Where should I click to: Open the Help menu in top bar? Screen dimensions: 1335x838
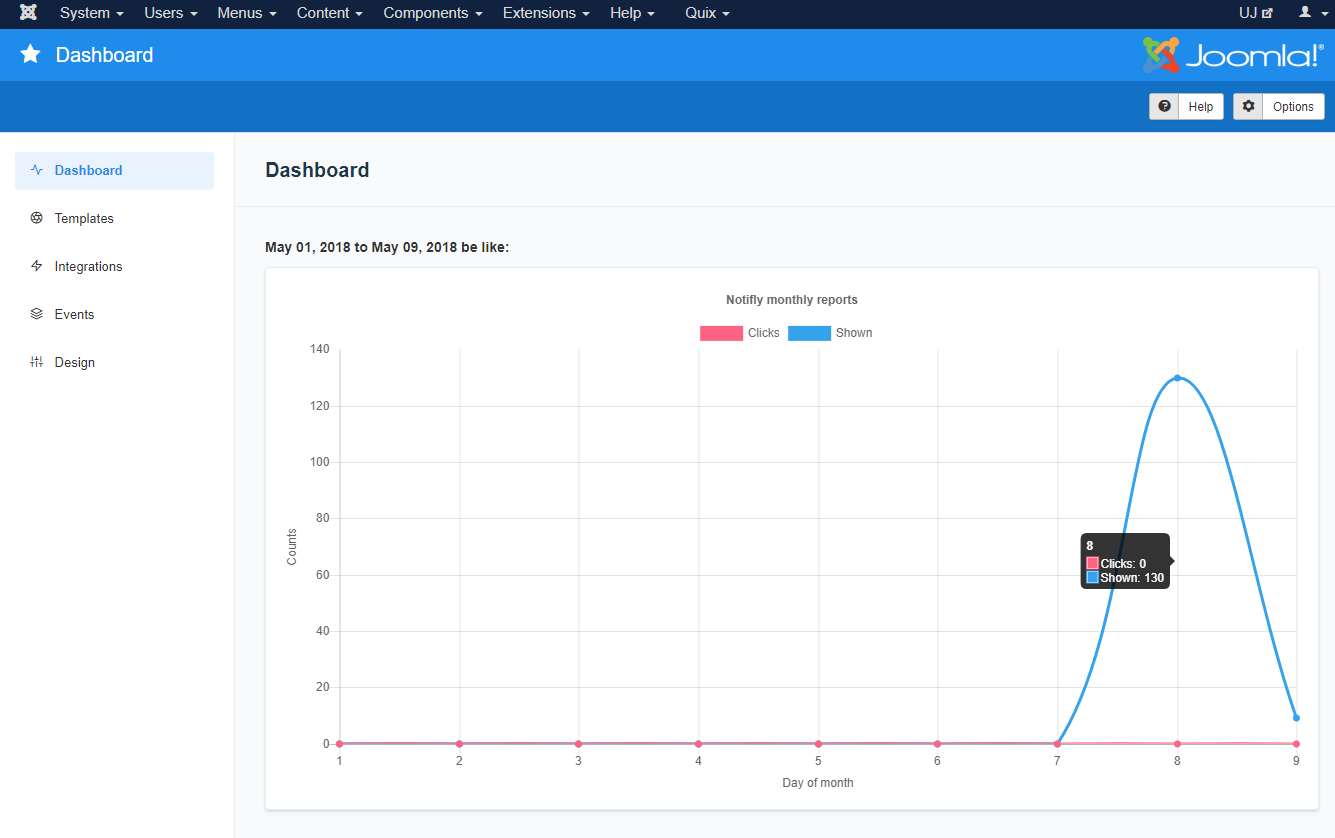tap(632, 13)
